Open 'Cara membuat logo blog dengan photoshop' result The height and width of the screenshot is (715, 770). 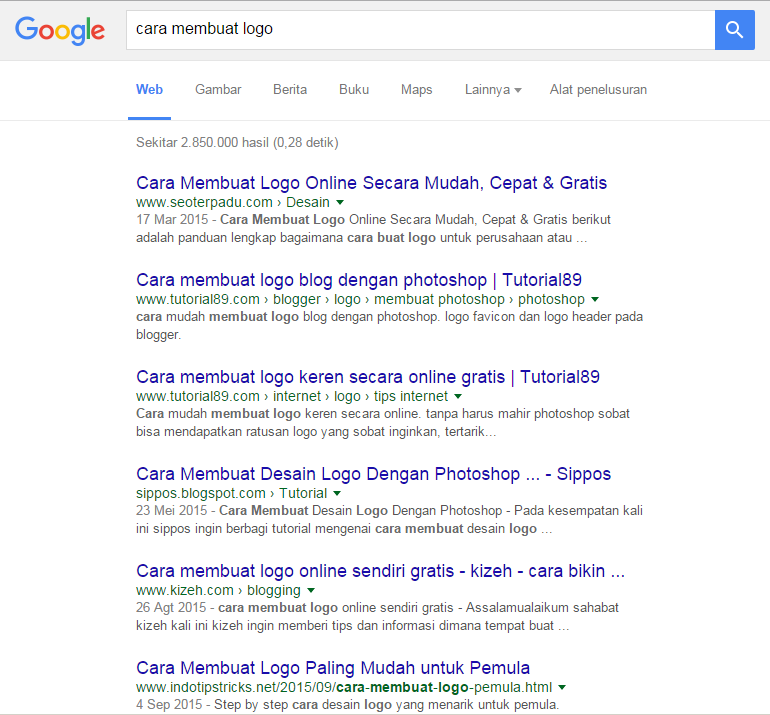pyautogui.click(x=359, y=280)
